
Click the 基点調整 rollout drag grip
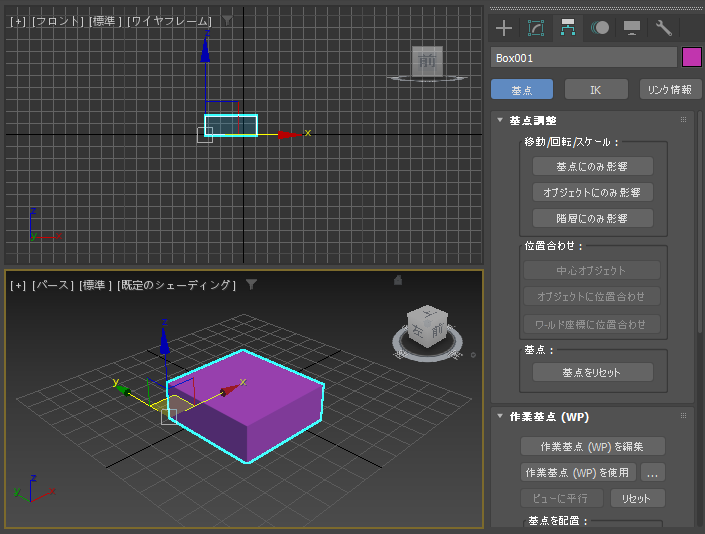pos(683,120)
